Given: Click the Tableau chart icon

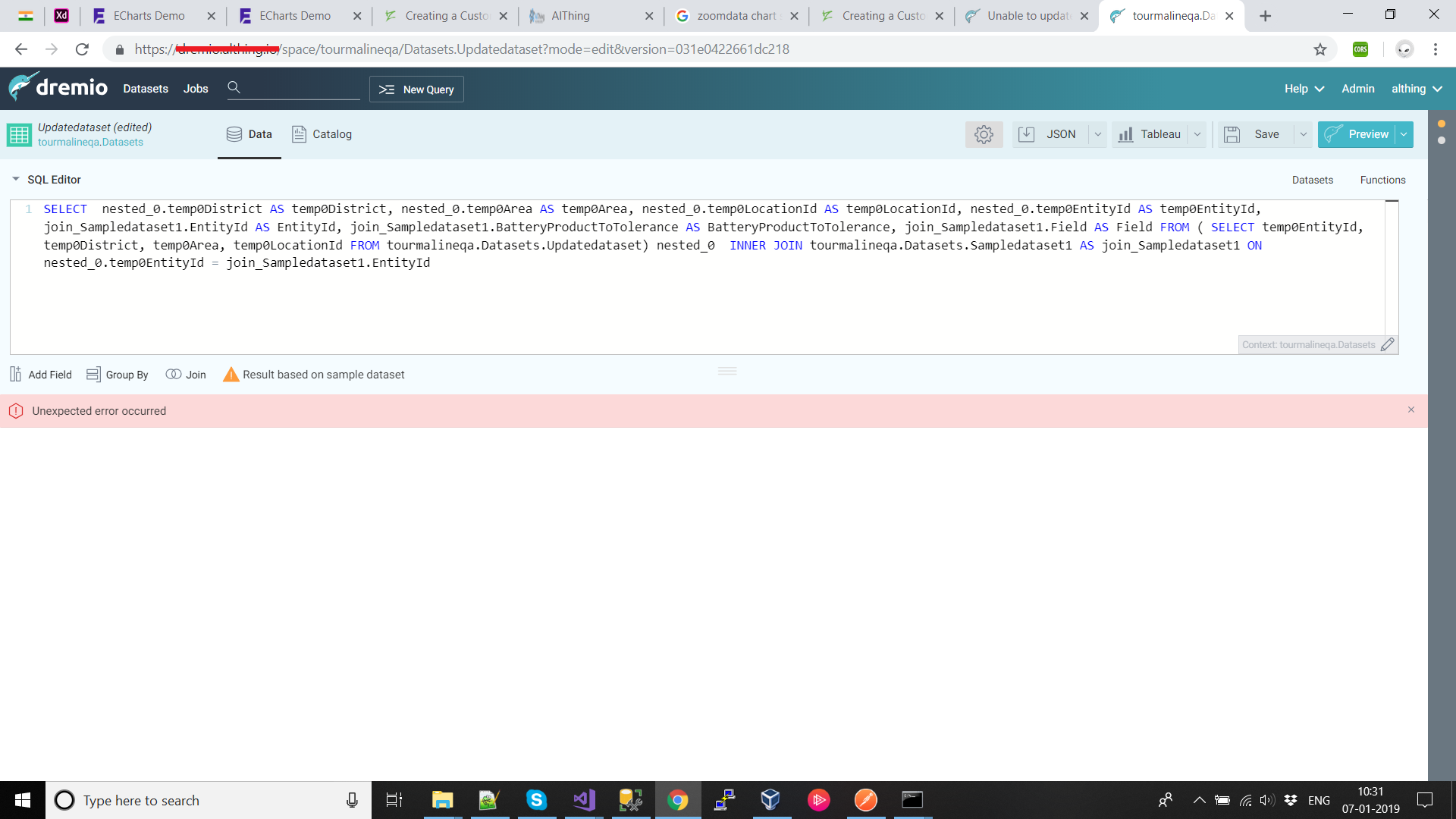Looking at the screenshot, I should 1126,134.
